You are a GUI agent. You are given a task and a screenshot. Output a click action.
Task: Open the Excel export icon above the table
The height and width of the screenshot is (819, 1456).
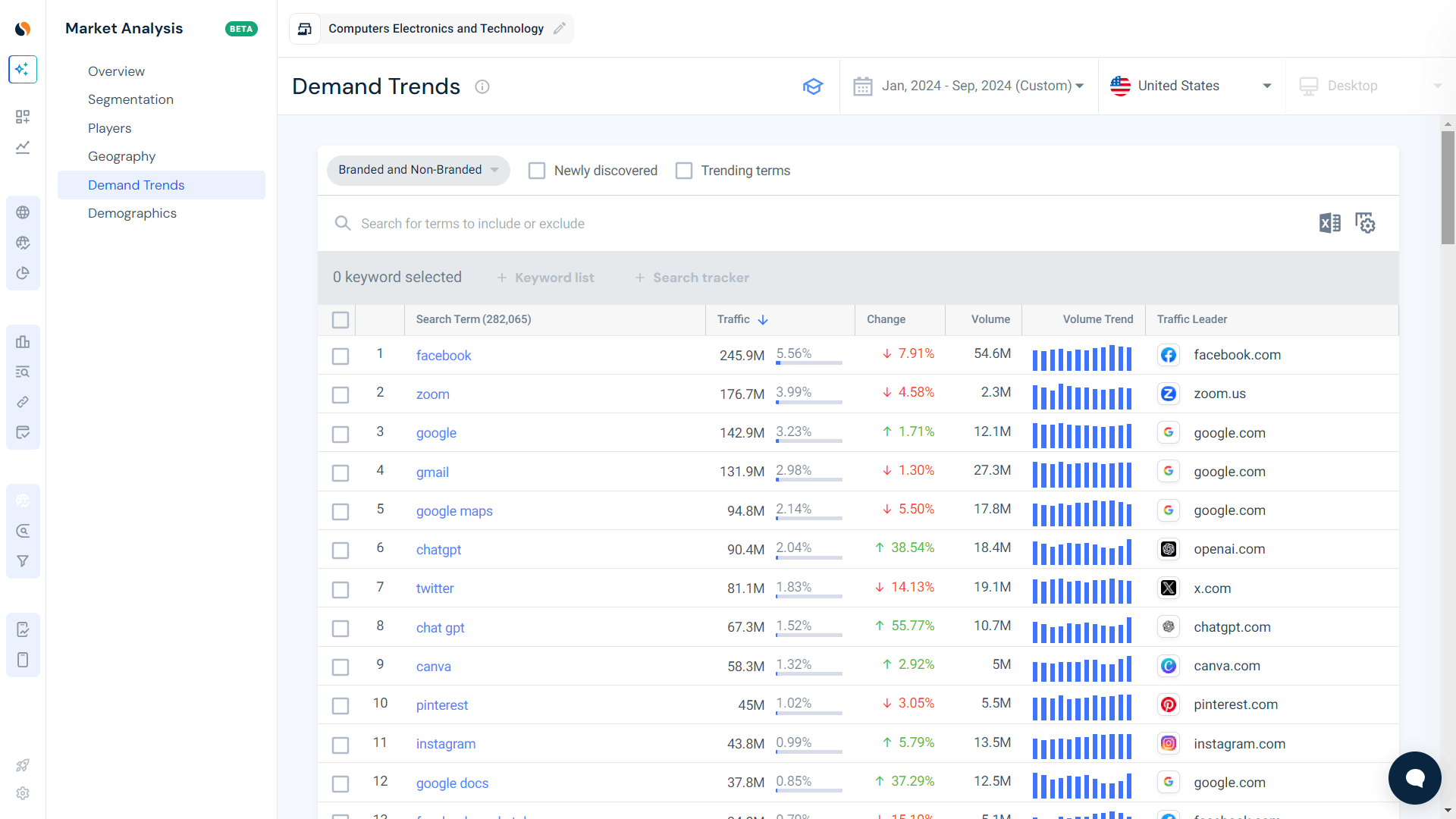(1329, 223)
